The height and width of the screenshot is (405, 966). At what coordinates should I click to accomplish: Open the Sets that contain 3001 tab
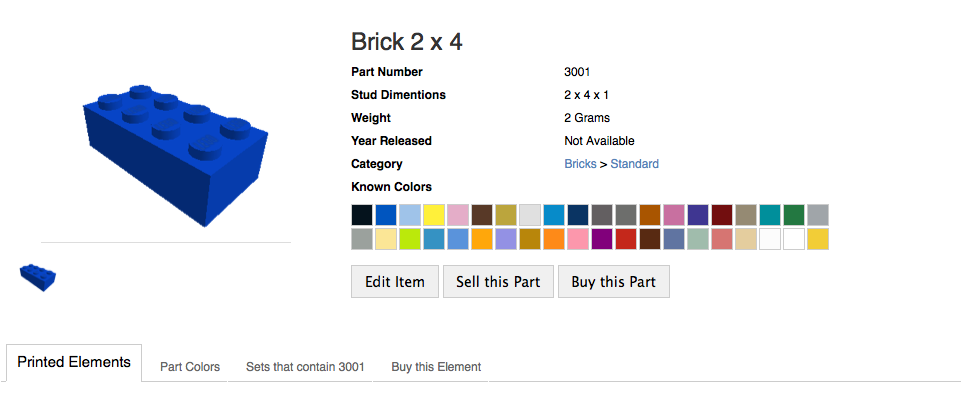click(305, 367)
